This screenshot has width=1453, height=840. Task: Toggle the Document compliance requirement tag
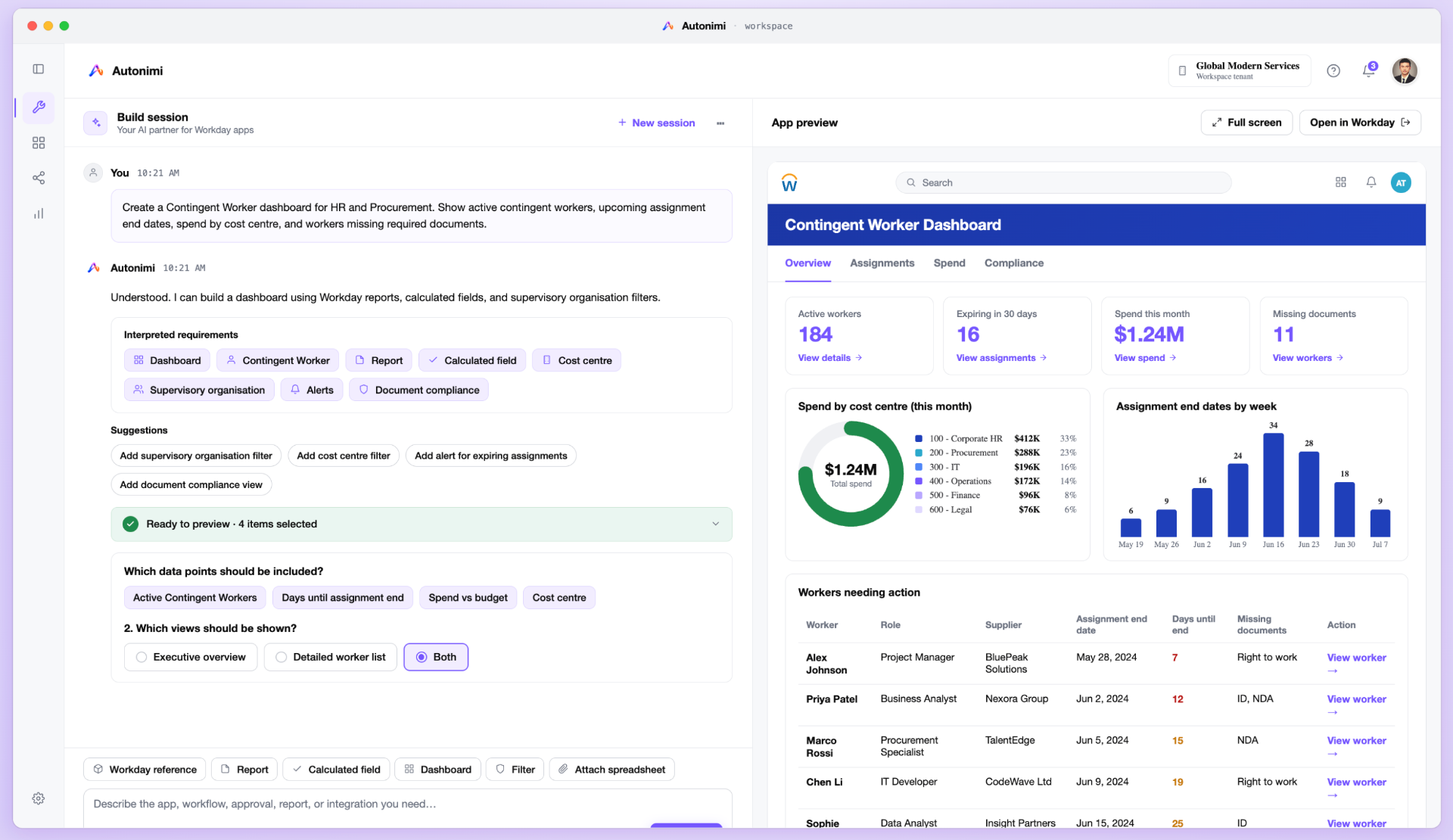418,390
